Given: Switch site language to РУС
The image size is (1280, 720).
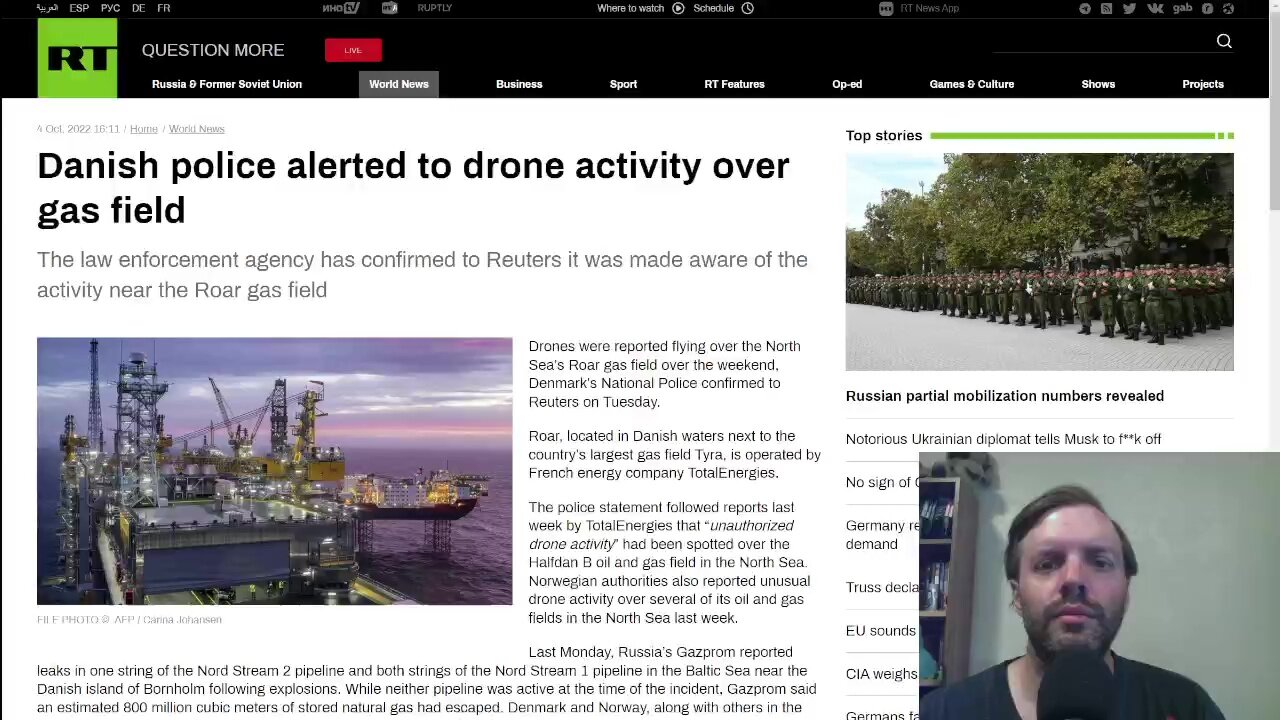Looking at the screenshot, I should 110,8.
